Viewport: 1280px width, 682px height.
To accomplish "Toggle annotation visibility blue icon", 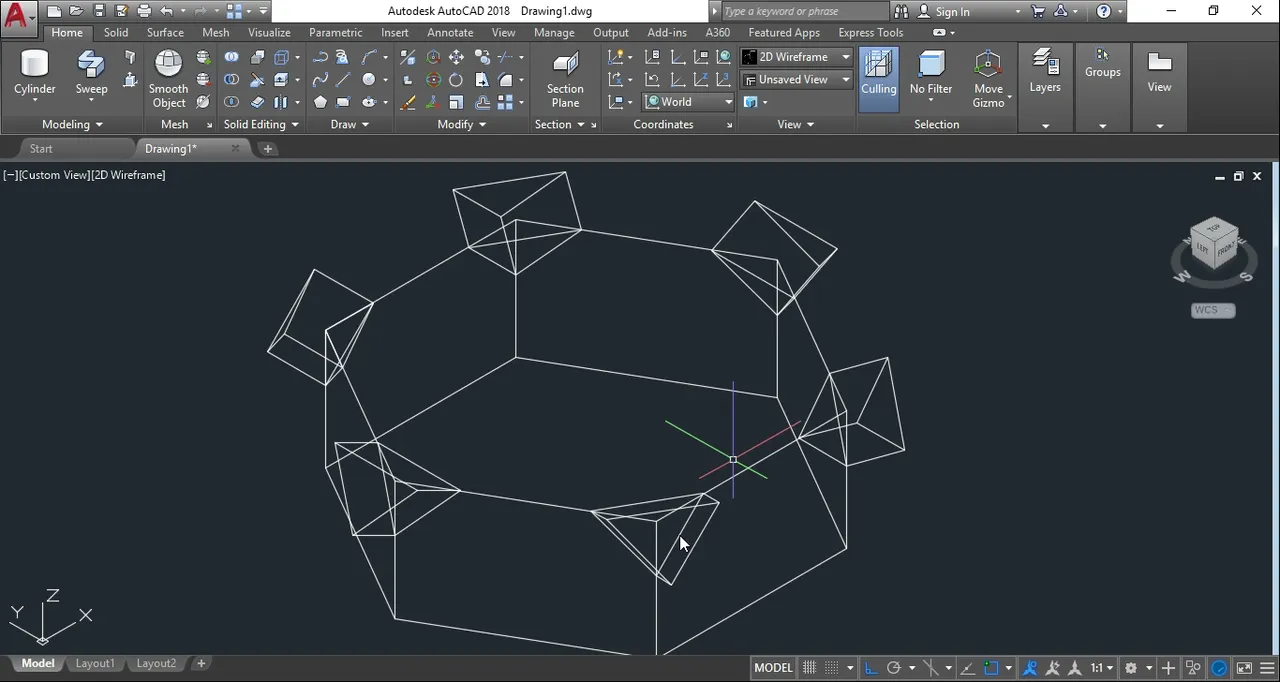I will (x=1029, y=668).
